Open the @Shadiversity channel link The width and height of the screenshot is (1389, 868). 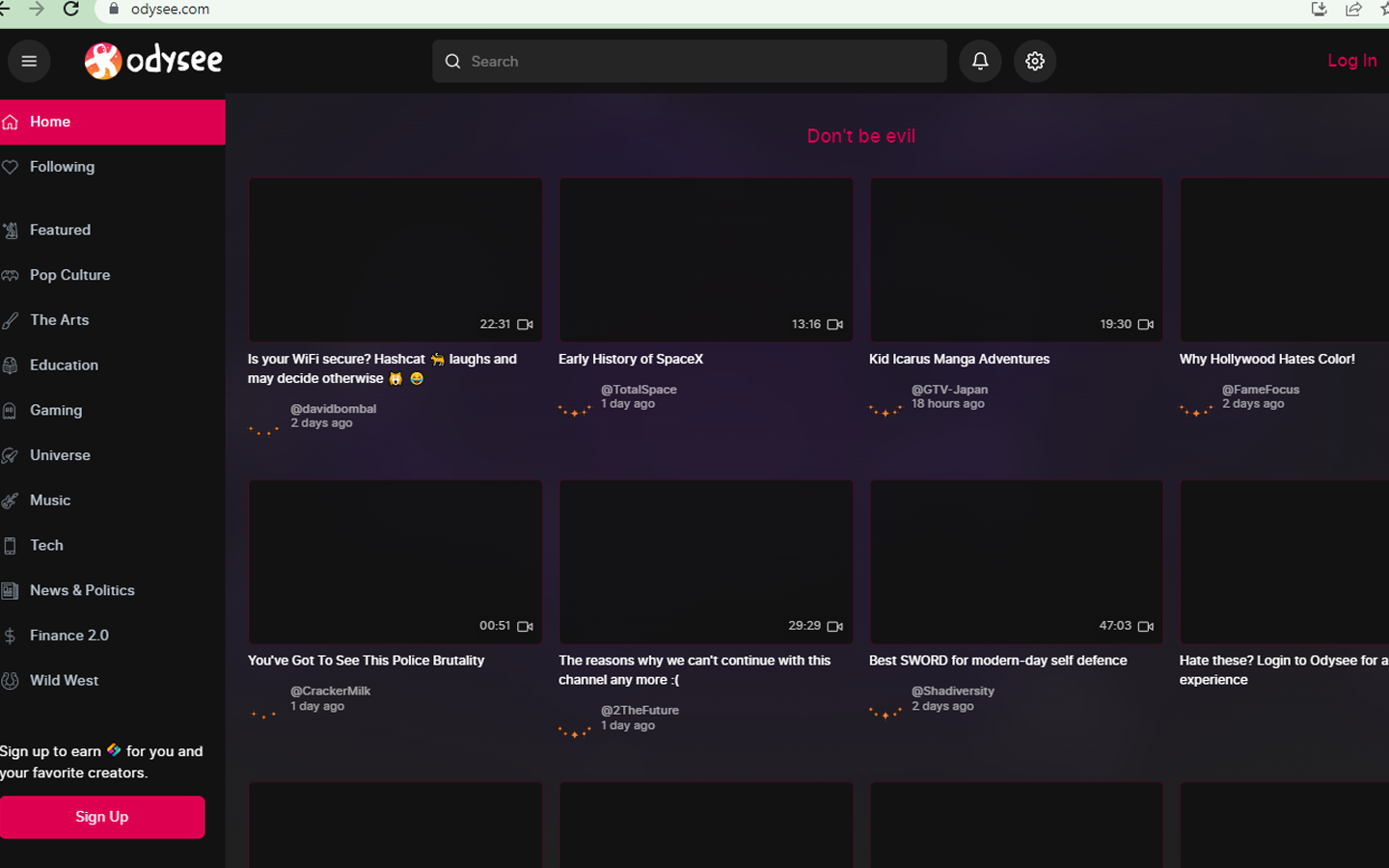953,691
